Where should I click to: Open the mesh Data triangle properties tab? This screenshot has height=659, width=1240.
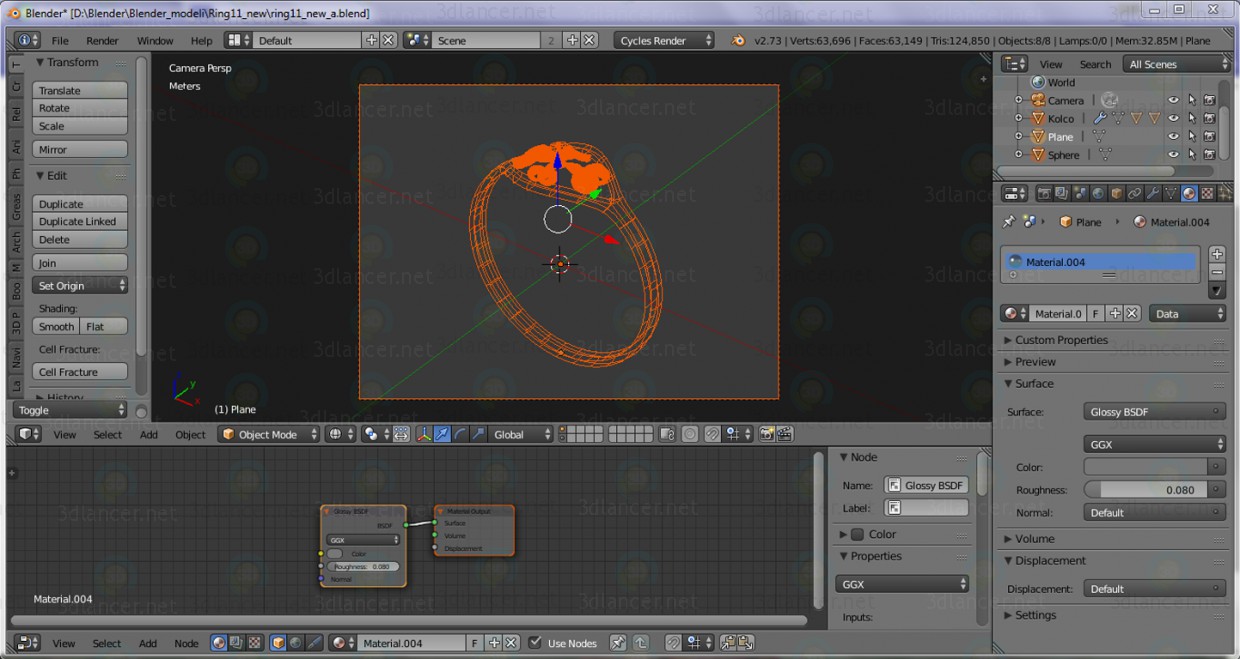(x=1171, y=193)
